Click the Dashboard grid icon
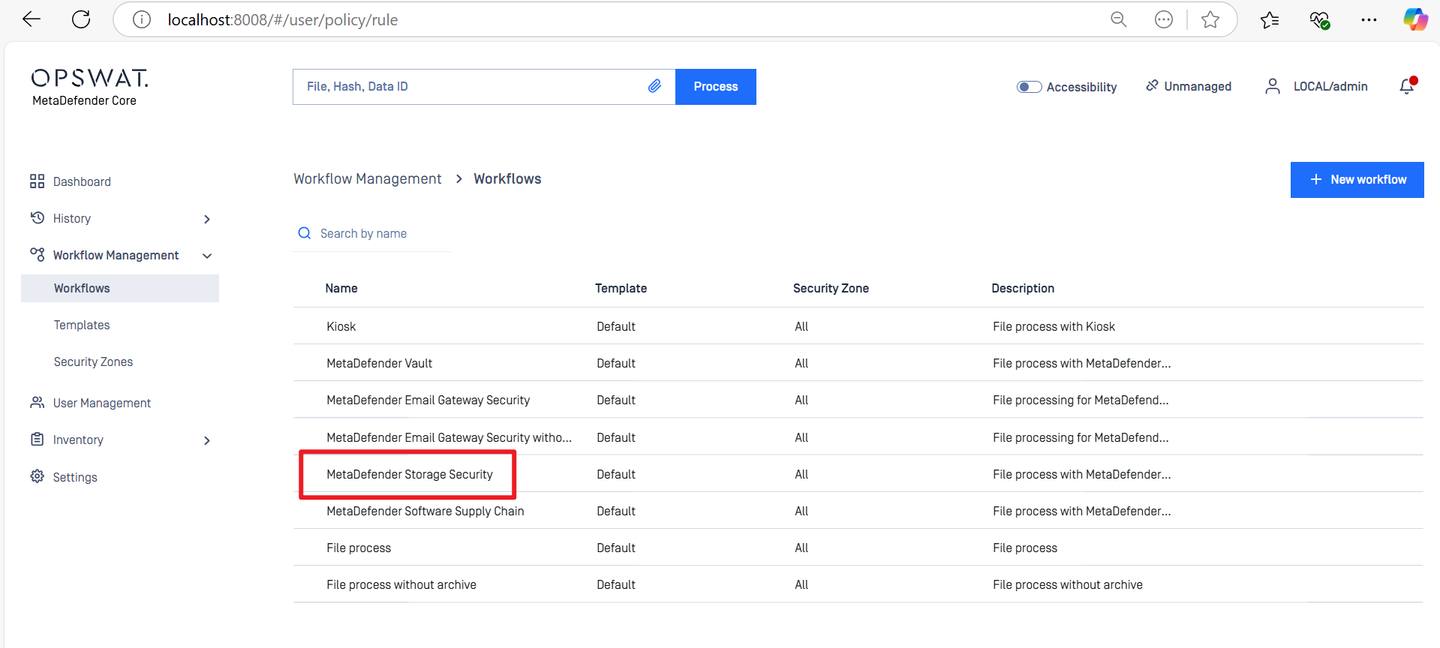Viewport: 1440px width, 648px height. [x=37, y=181]
